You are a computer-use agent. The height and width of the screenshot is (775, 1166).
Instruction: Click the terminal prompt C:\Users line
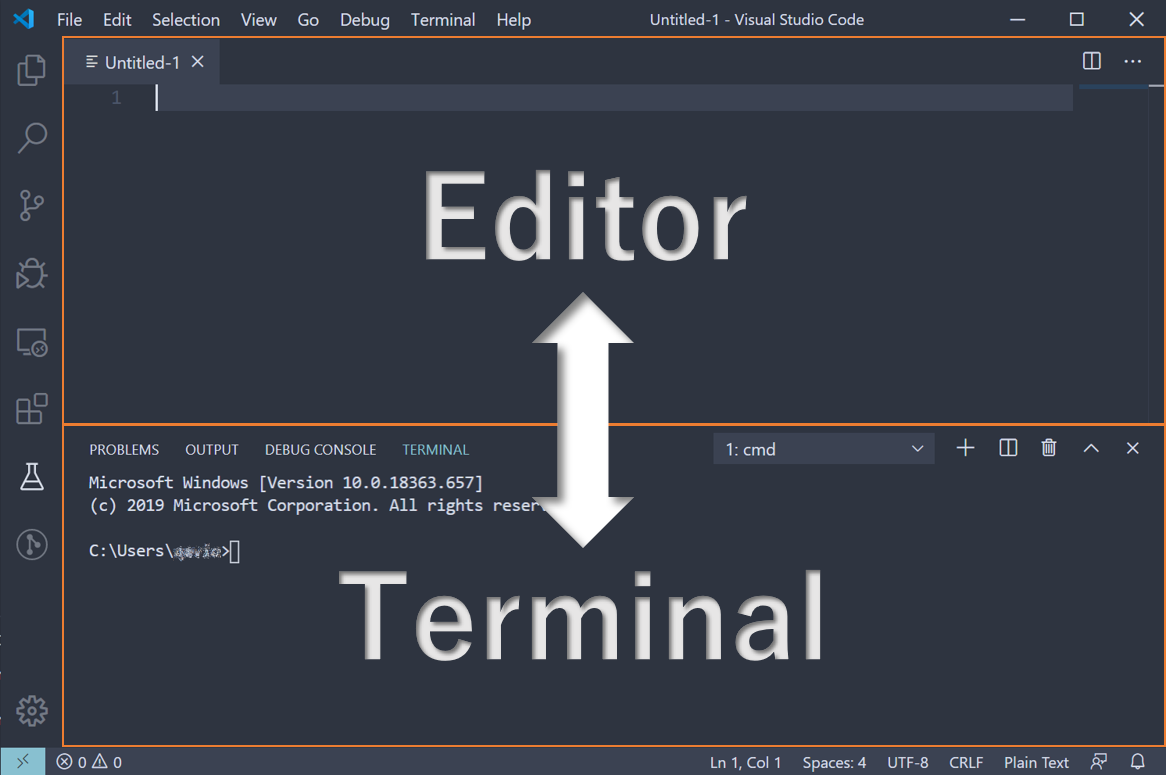[164, 551]
